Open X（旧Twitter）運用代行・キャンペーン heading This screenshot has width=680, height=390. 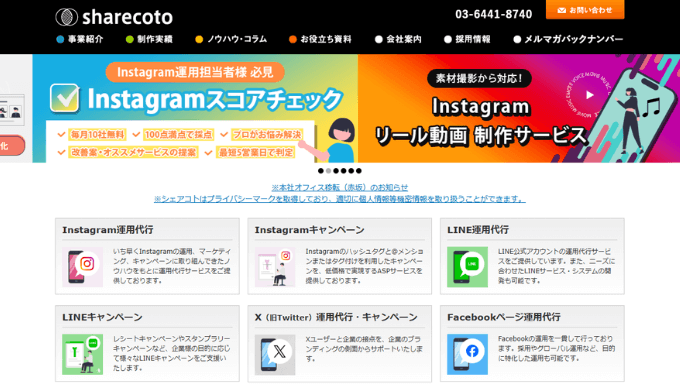point(336,317)
